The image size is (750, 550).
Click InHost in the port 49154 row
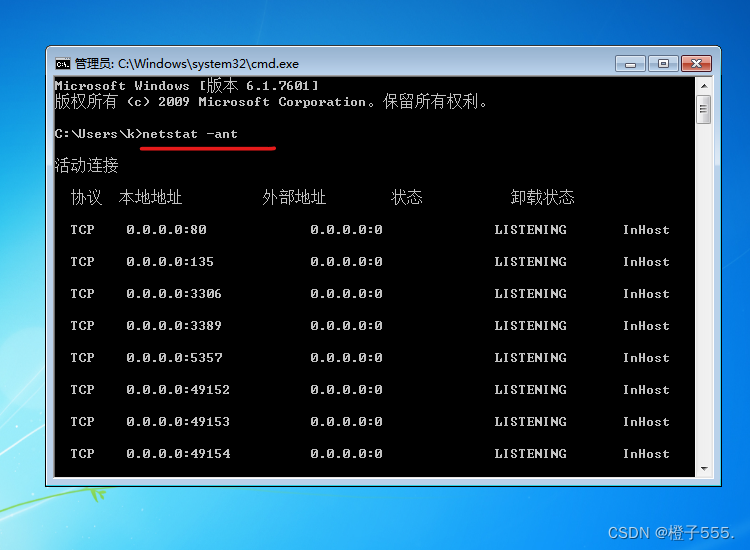point(646,454)
